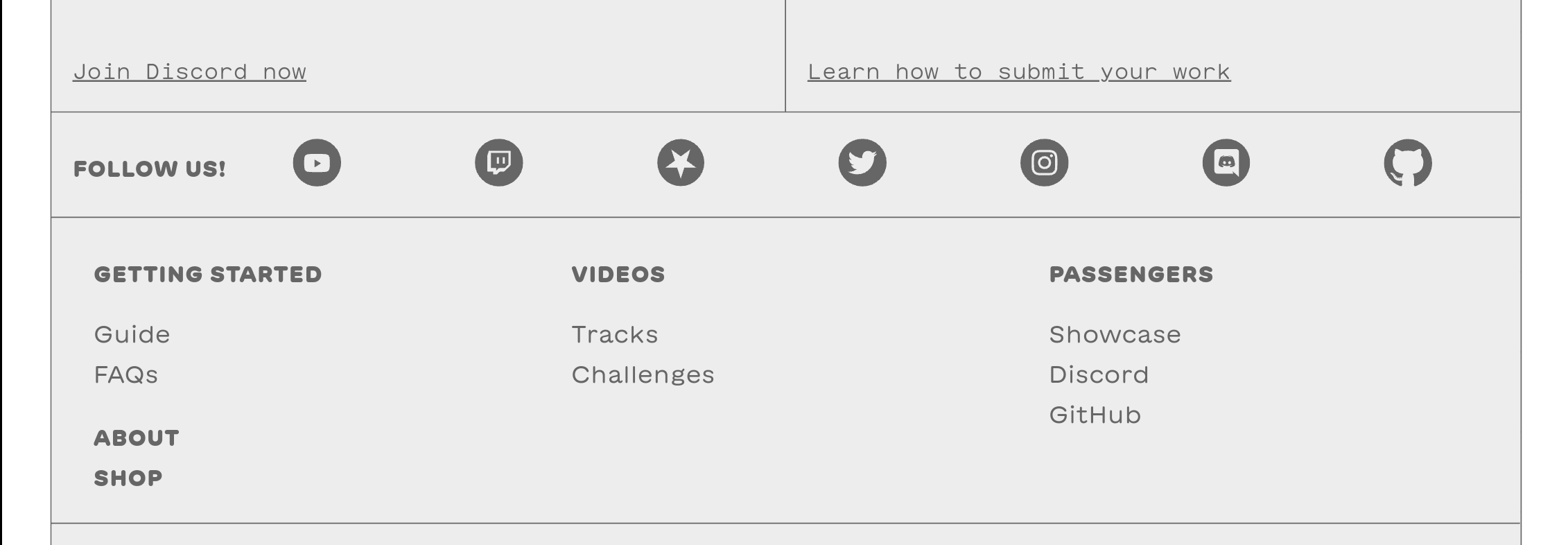Visit the Showcase under Passengers

click(1115, 335)
